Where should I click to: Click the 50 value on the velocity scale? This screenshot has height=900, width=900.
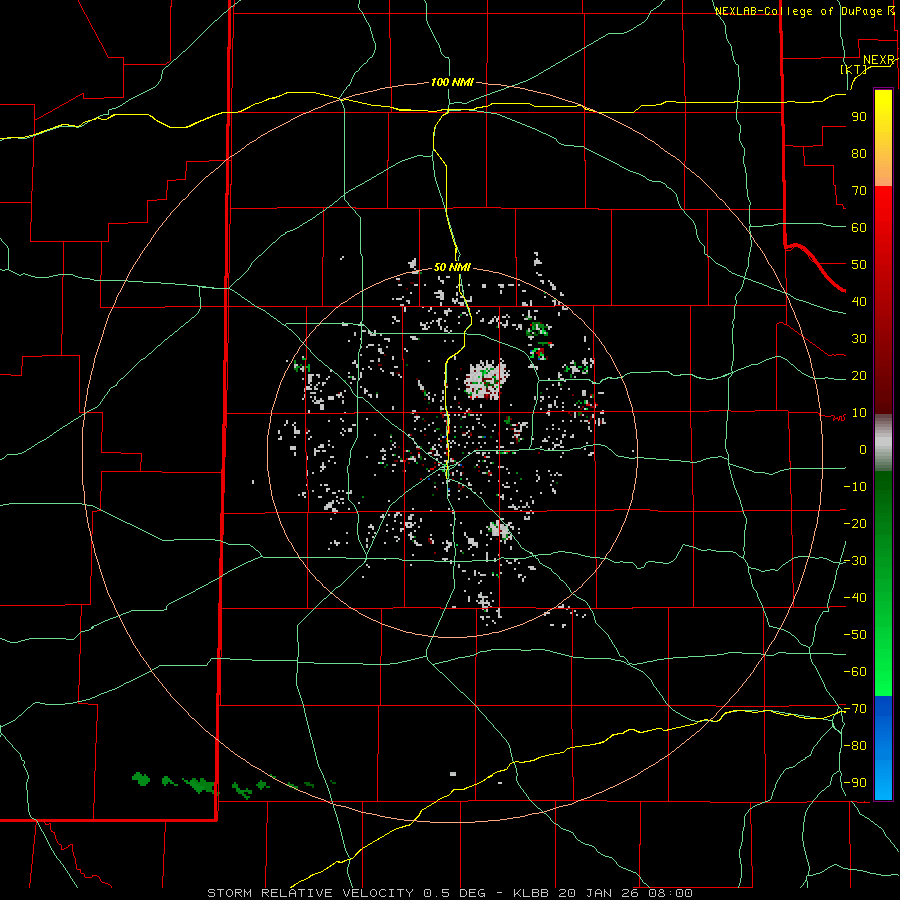pos(859,265)
